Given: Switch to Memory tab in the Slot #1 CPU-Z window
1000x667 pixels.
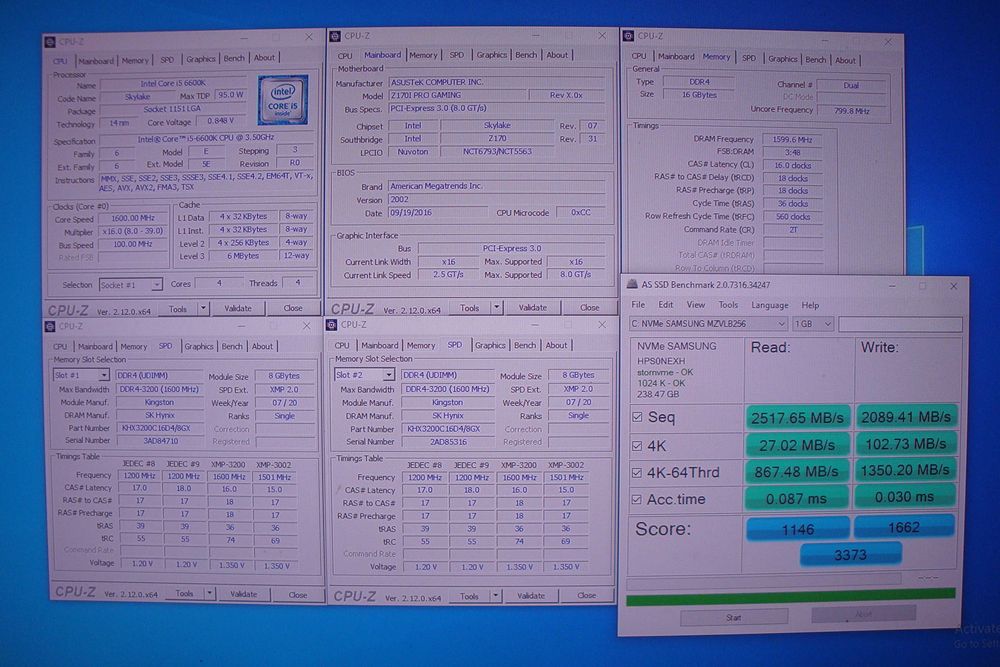Looking at the screenshot, I should tap(134, 347).
